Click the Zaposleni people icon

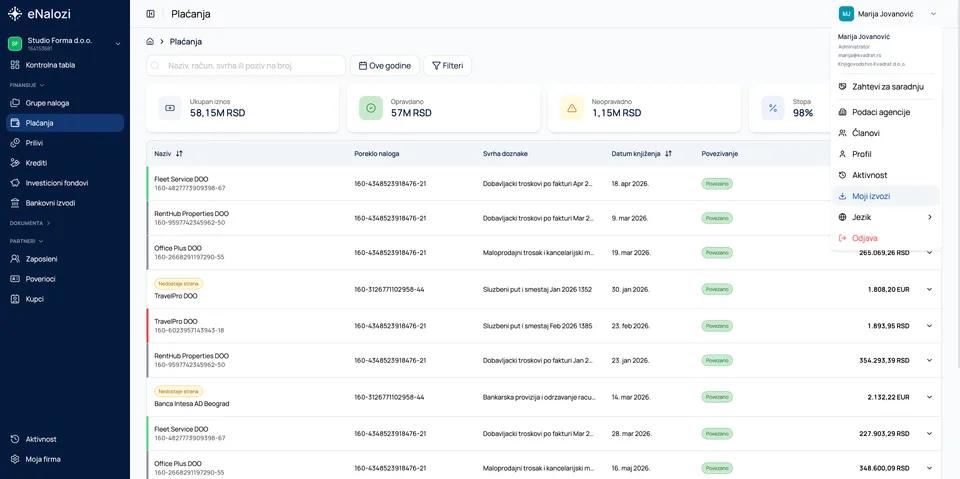(x=15, y=258)
